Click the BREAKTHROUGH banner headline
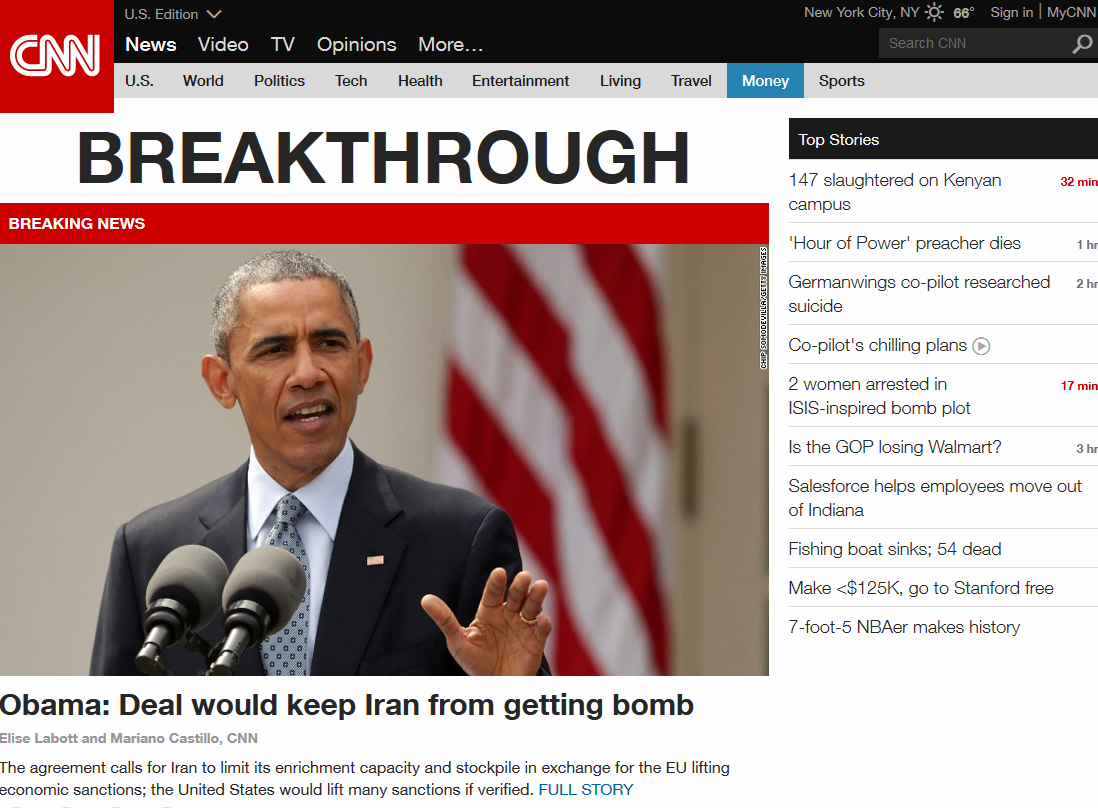 (x=384, y=158)
